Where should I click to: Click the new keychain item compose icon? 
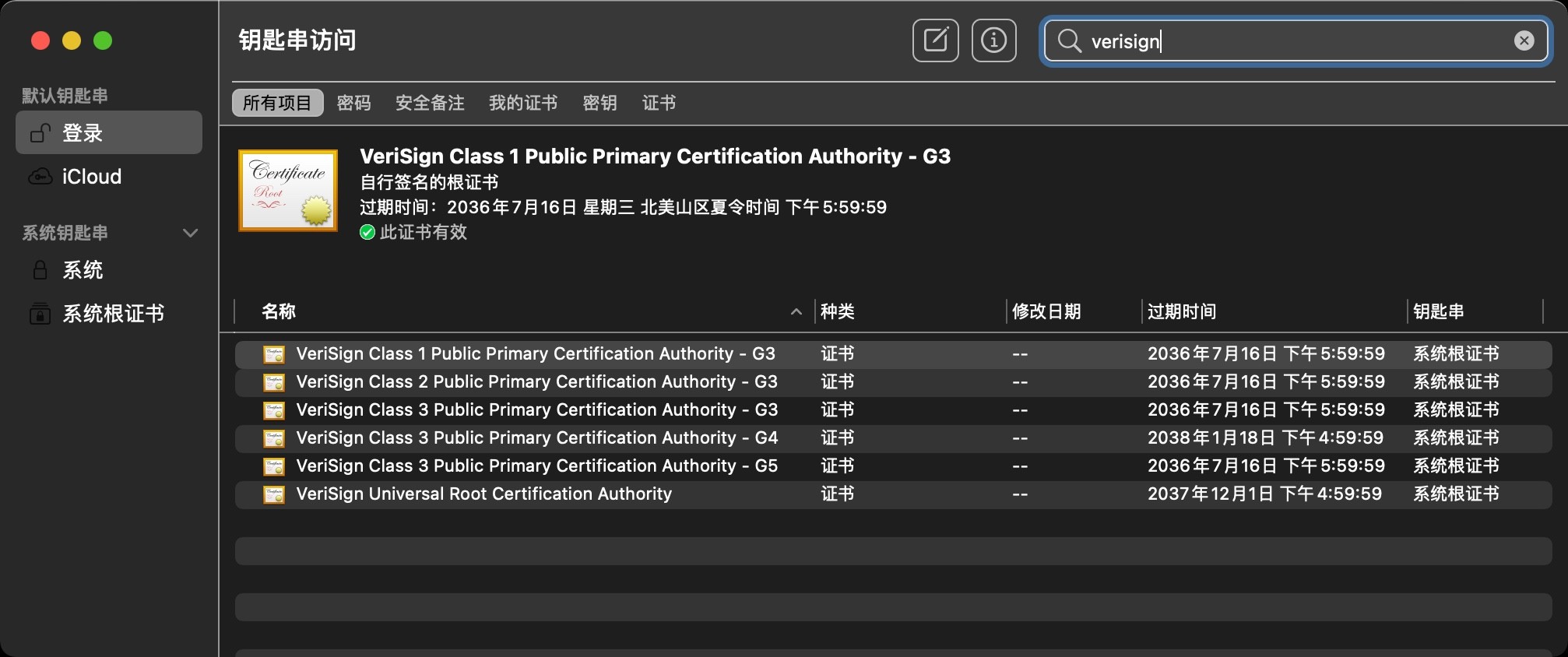point(935,40)
